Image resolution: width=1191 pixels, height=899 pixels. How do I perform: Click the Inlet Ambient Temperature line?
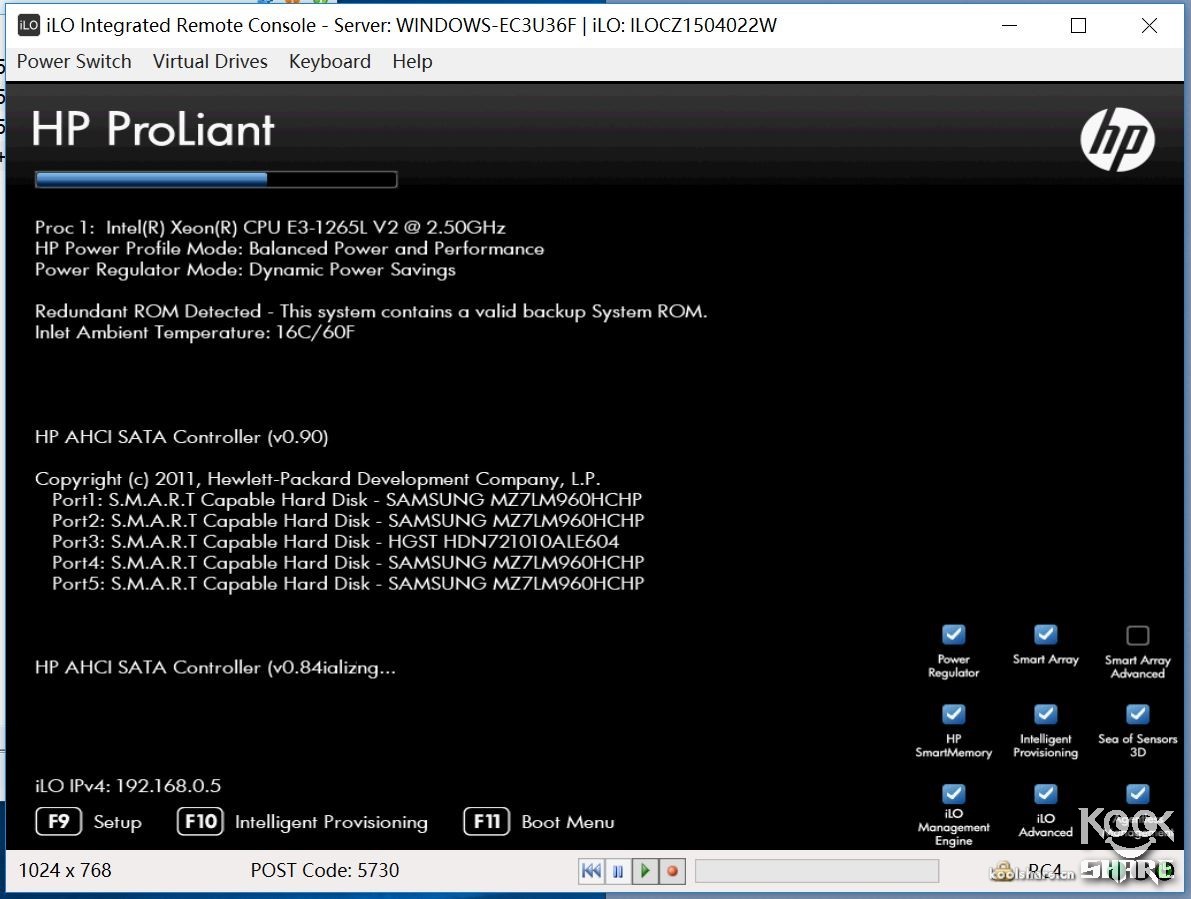(194, 333)
